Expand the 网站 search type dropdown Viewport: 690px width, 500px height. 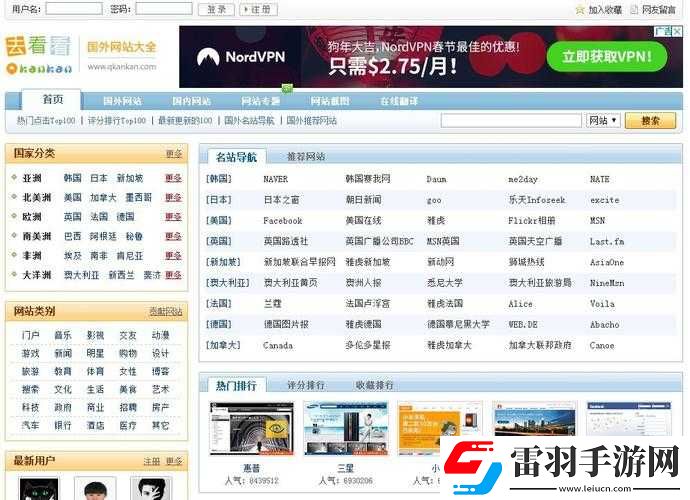pos(603,120)
